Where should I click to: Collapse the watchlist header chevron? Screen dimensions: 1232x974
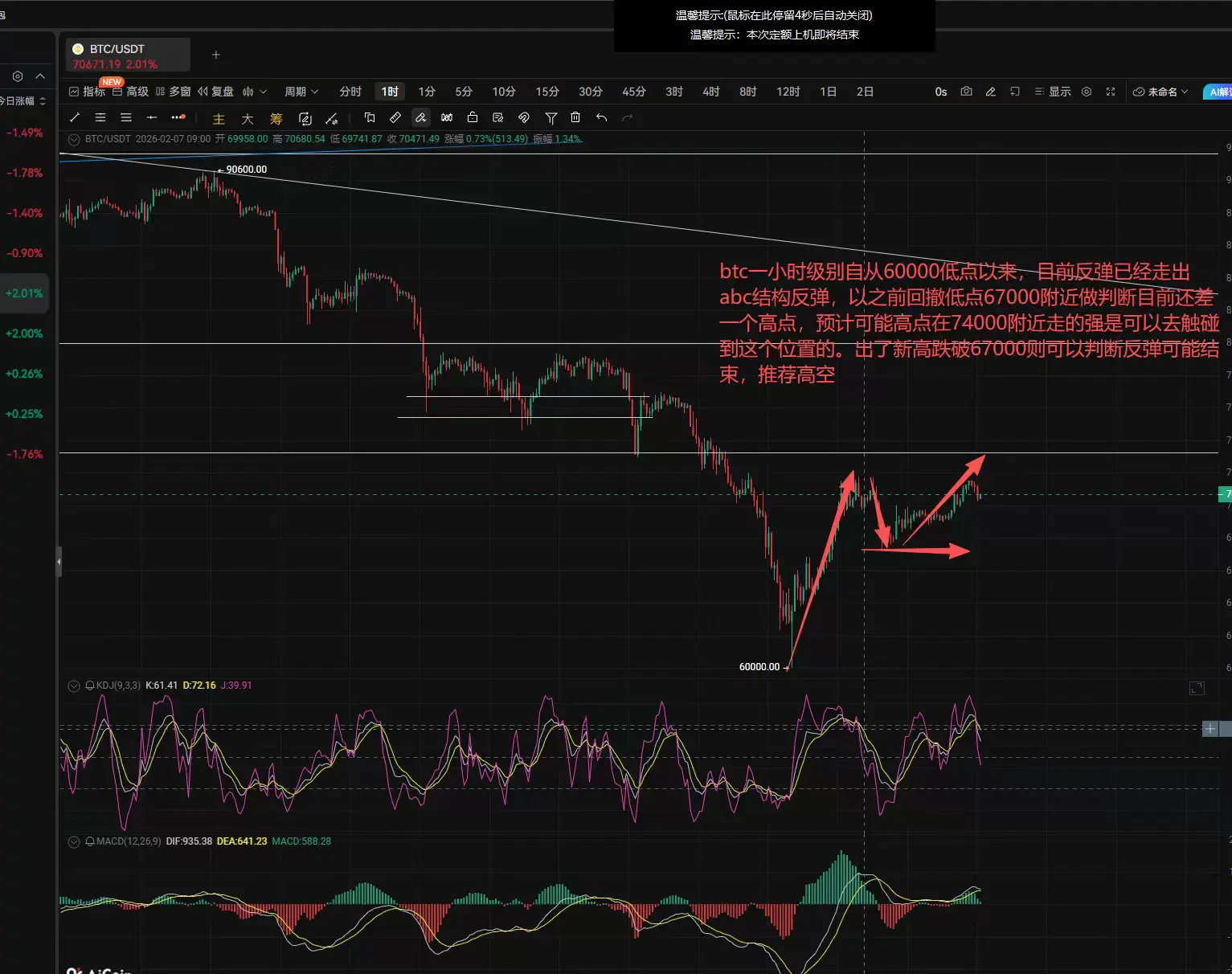click(x=40, y=76)
